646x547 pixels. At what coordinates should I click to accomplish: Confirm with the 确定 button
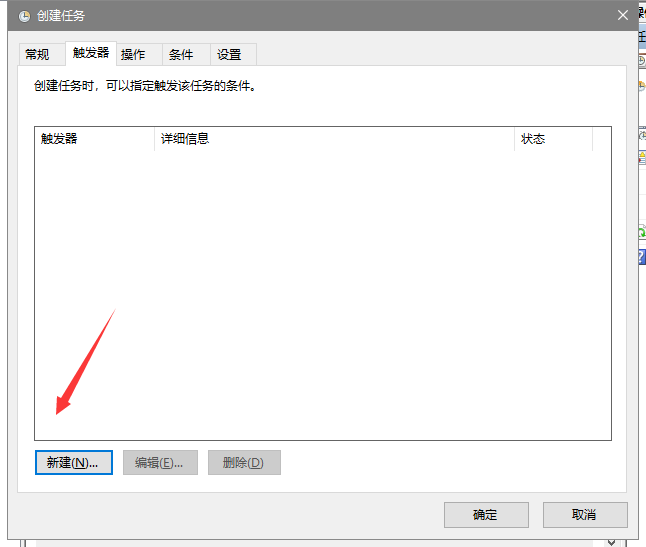click(485, 514)
